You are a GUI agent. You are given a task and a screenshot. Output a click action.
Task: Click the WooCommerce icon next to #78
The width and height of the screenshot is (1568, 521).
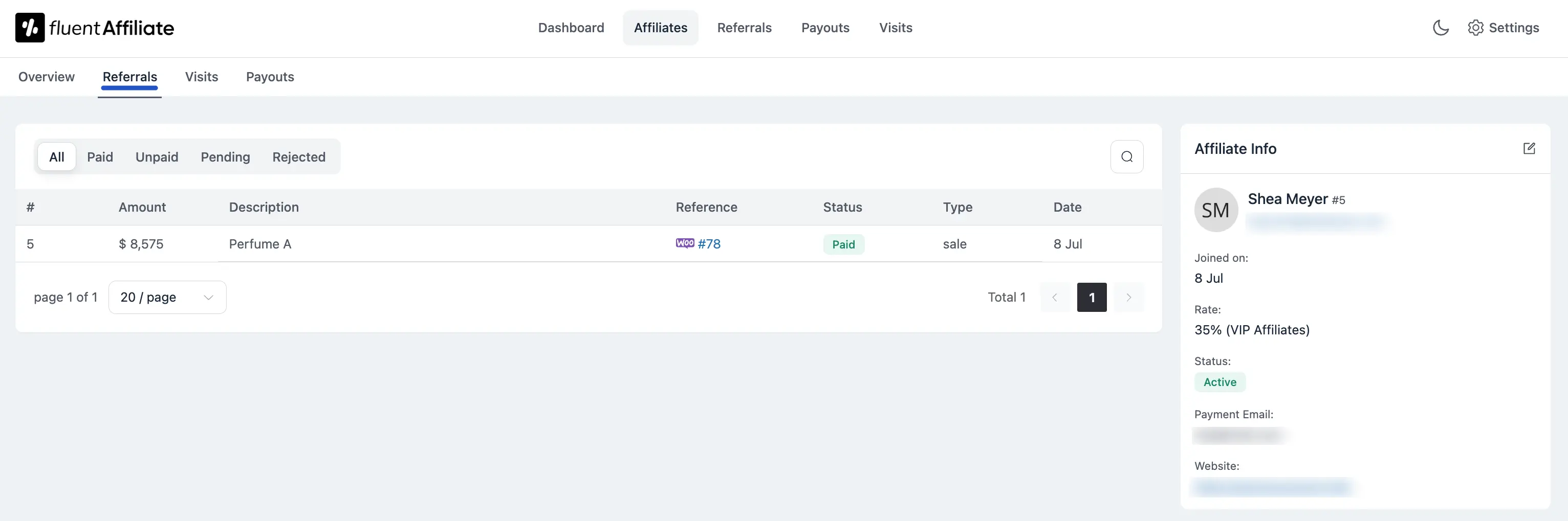click(x=685, y=243)
